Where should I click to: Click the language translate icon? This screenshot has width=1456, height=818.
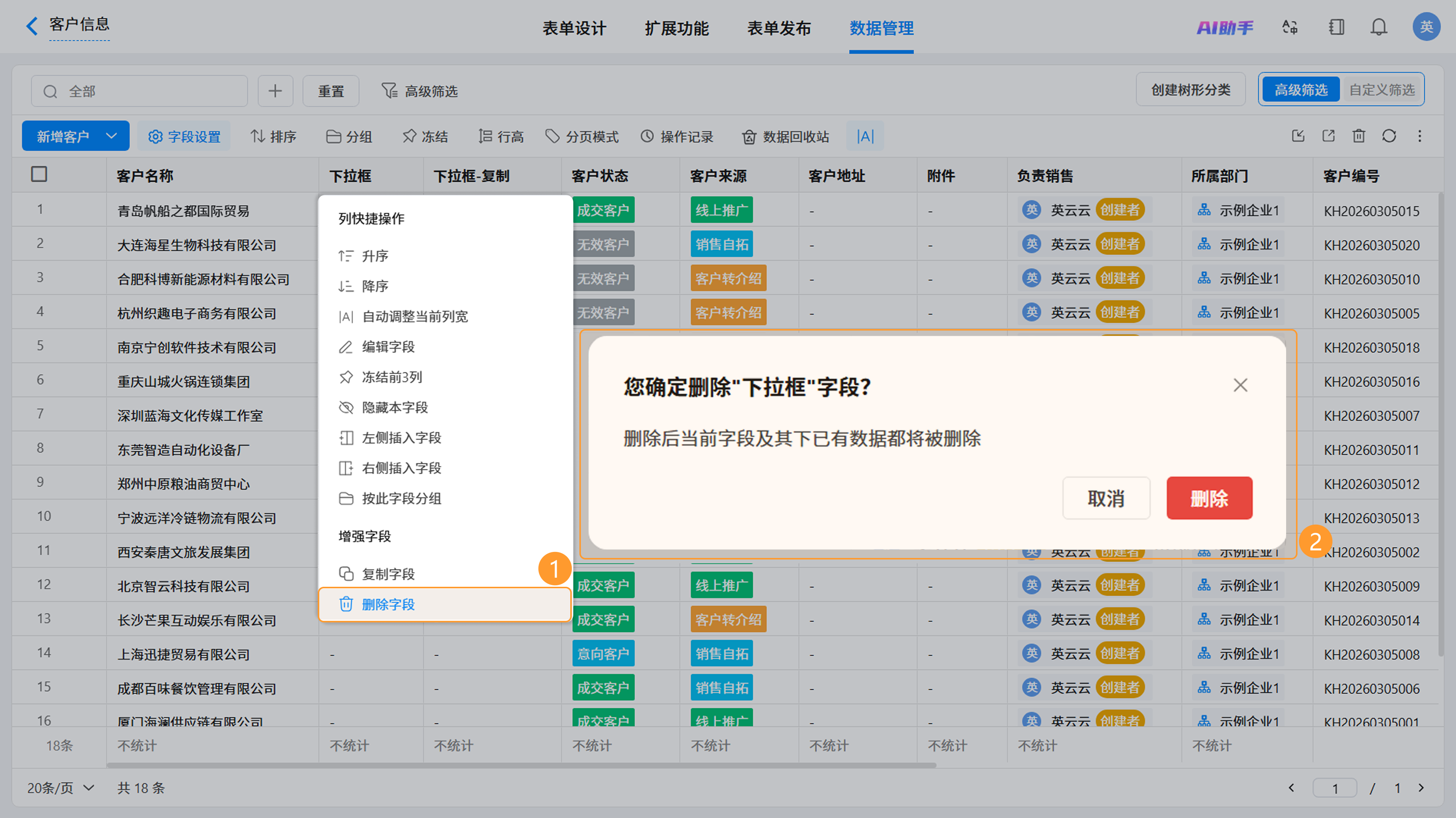1290,27
